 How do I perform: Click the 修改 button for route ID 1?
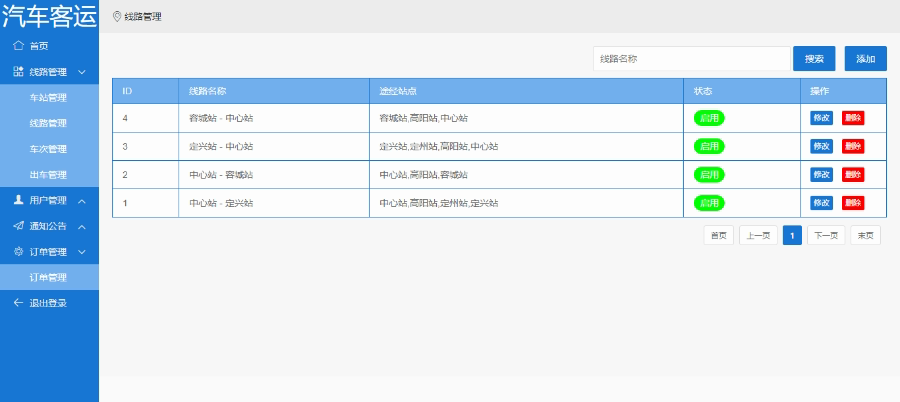(x=821, y=203)
